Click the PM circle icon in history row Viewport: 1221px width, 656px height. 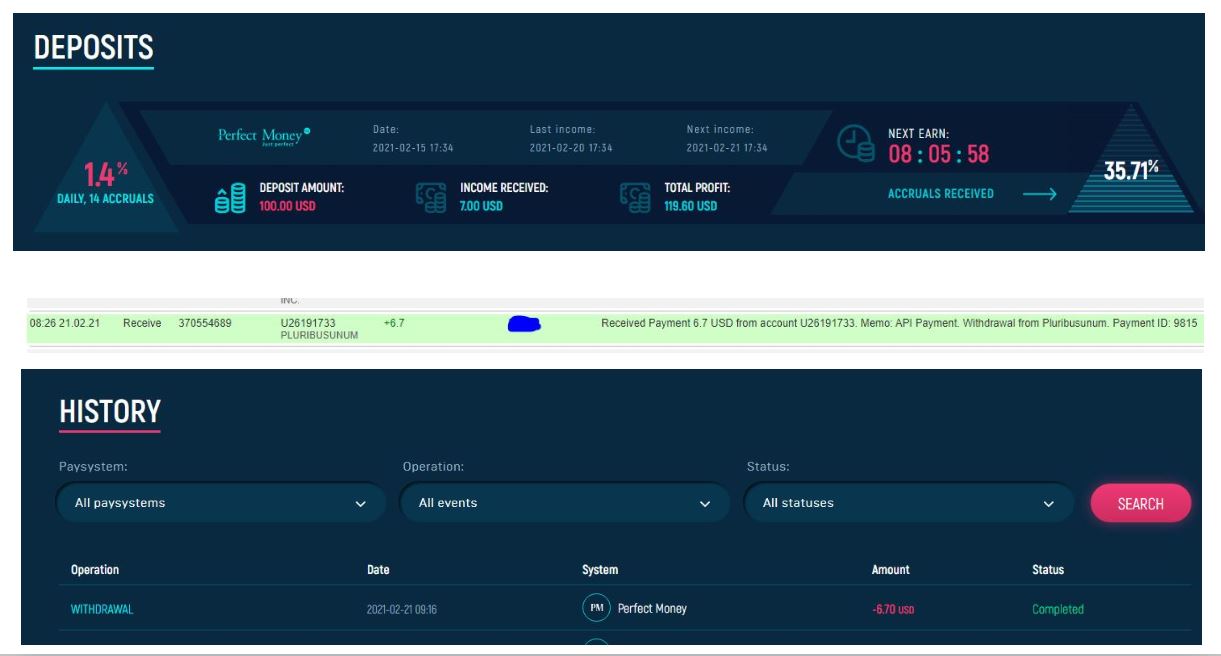click(x=596, y=608)
